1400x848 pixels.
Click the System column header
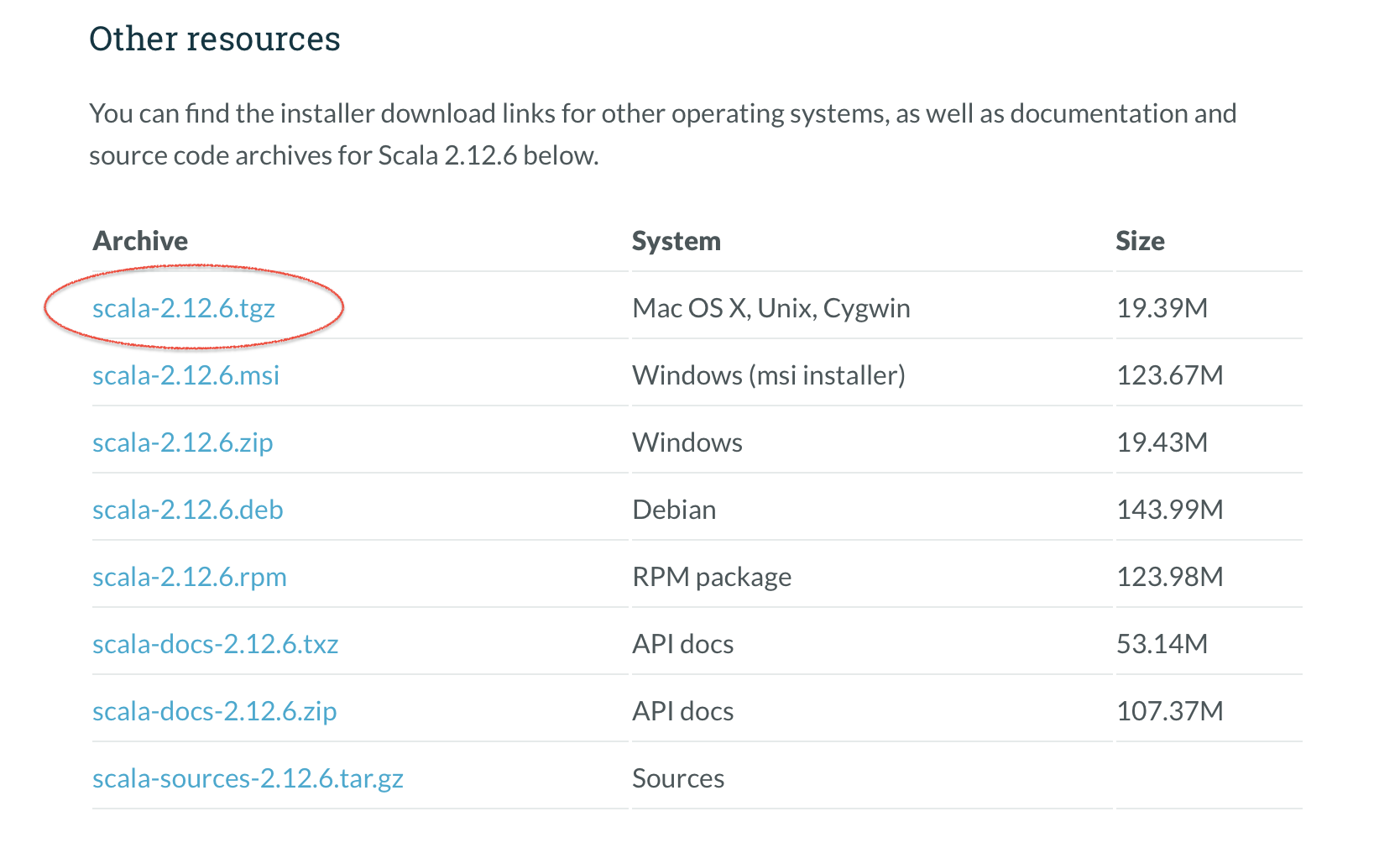point(676,241)
